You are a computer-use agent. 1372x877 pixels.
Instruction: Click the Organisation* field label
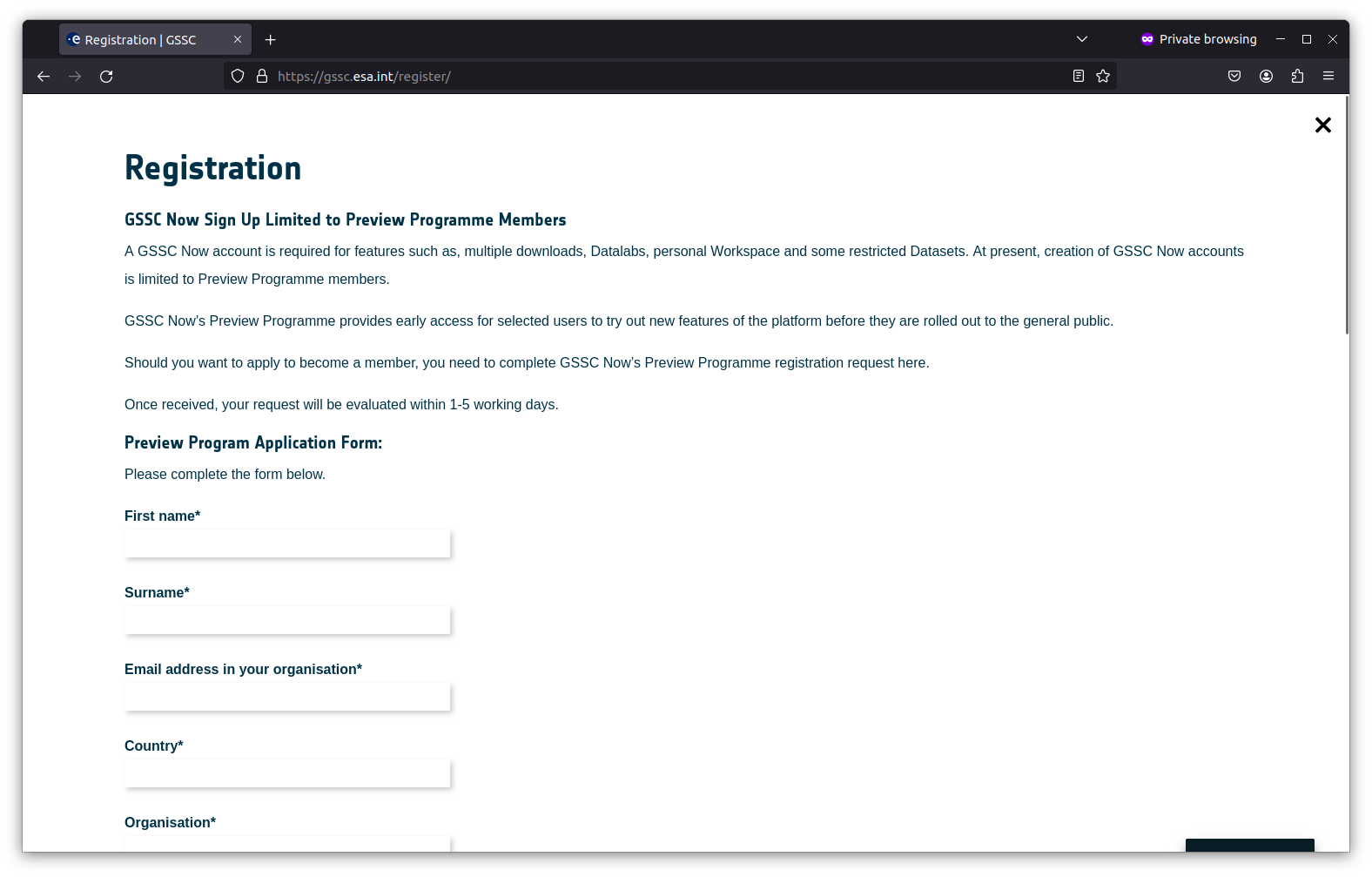click(x=170, y=823)
